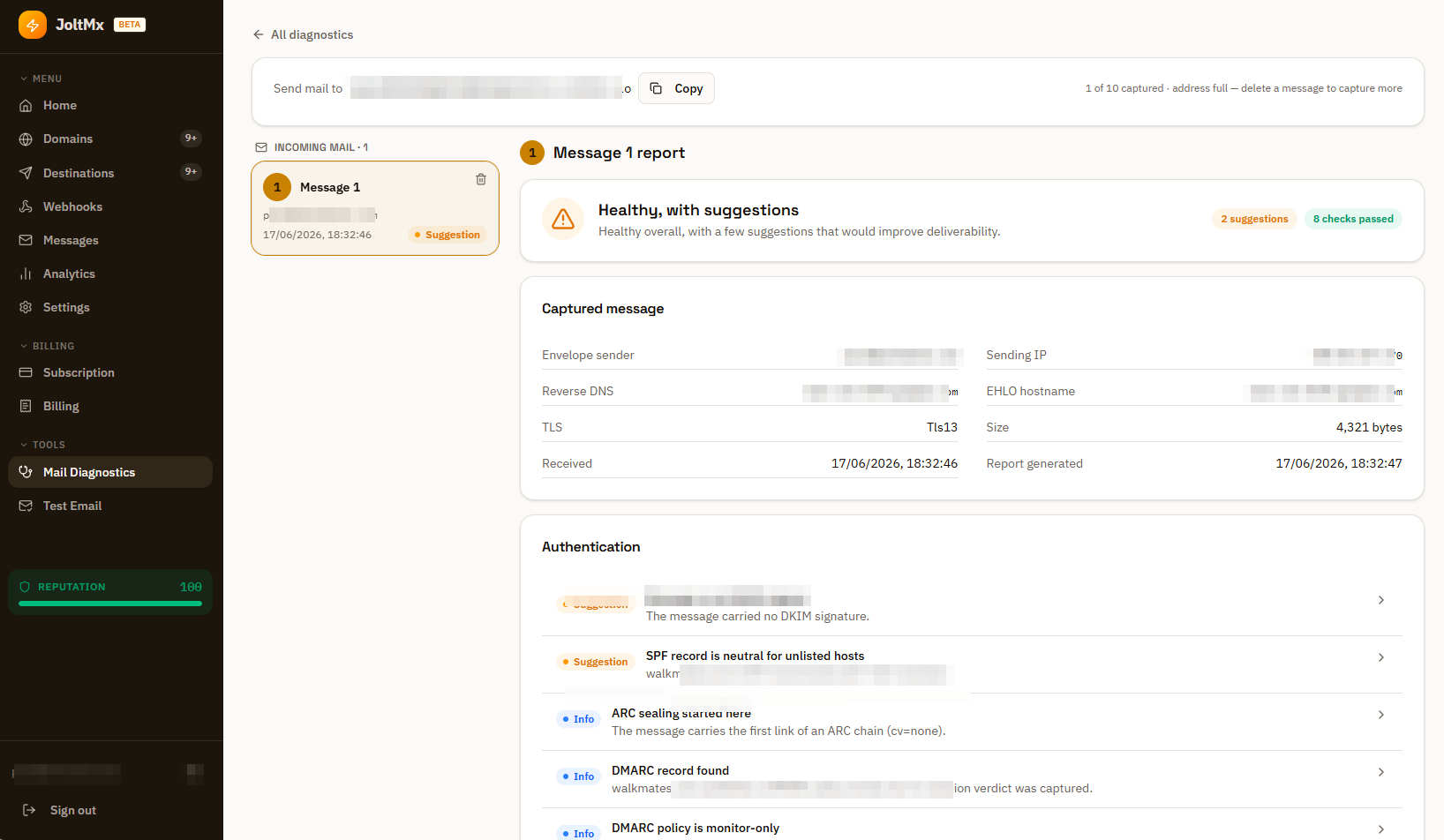Delete Message 1 with trash icon

click(x=481, y=179)
